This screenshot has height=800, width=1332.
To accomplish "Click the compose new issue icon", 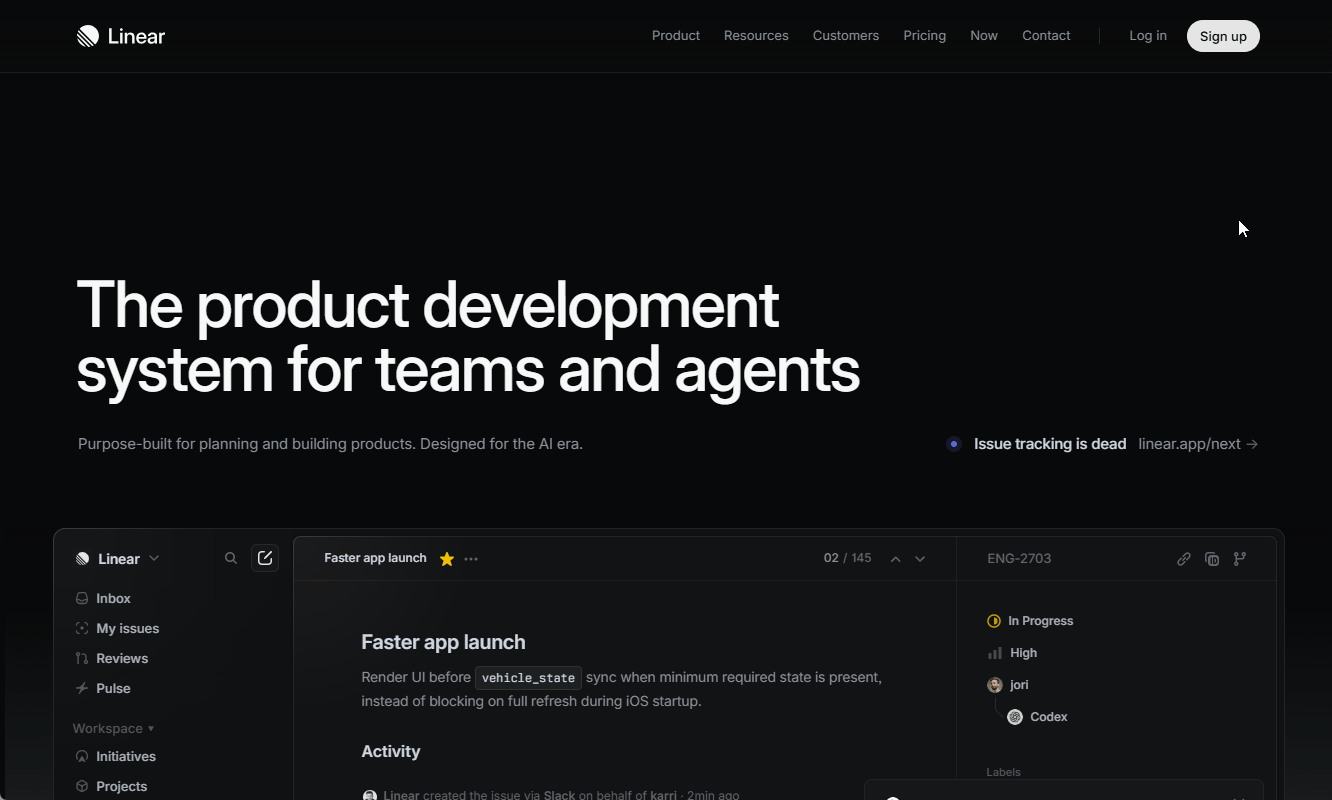I will click(x=265, y=558).
